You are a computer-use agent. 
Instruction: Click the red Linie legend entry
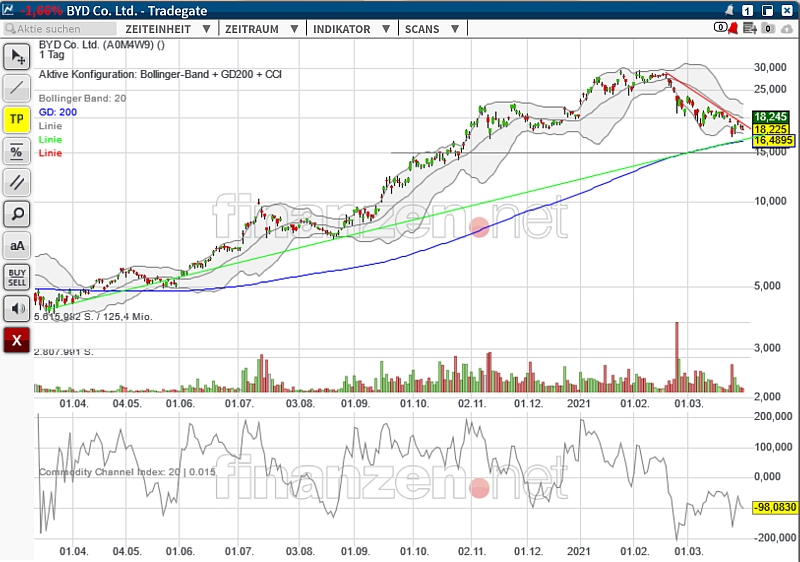click(50, 153)
